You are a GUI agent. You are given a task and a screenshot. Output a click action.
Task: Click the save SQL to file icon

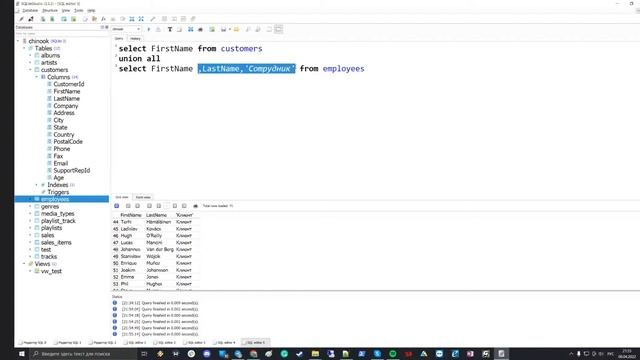(x=223, y=29)
